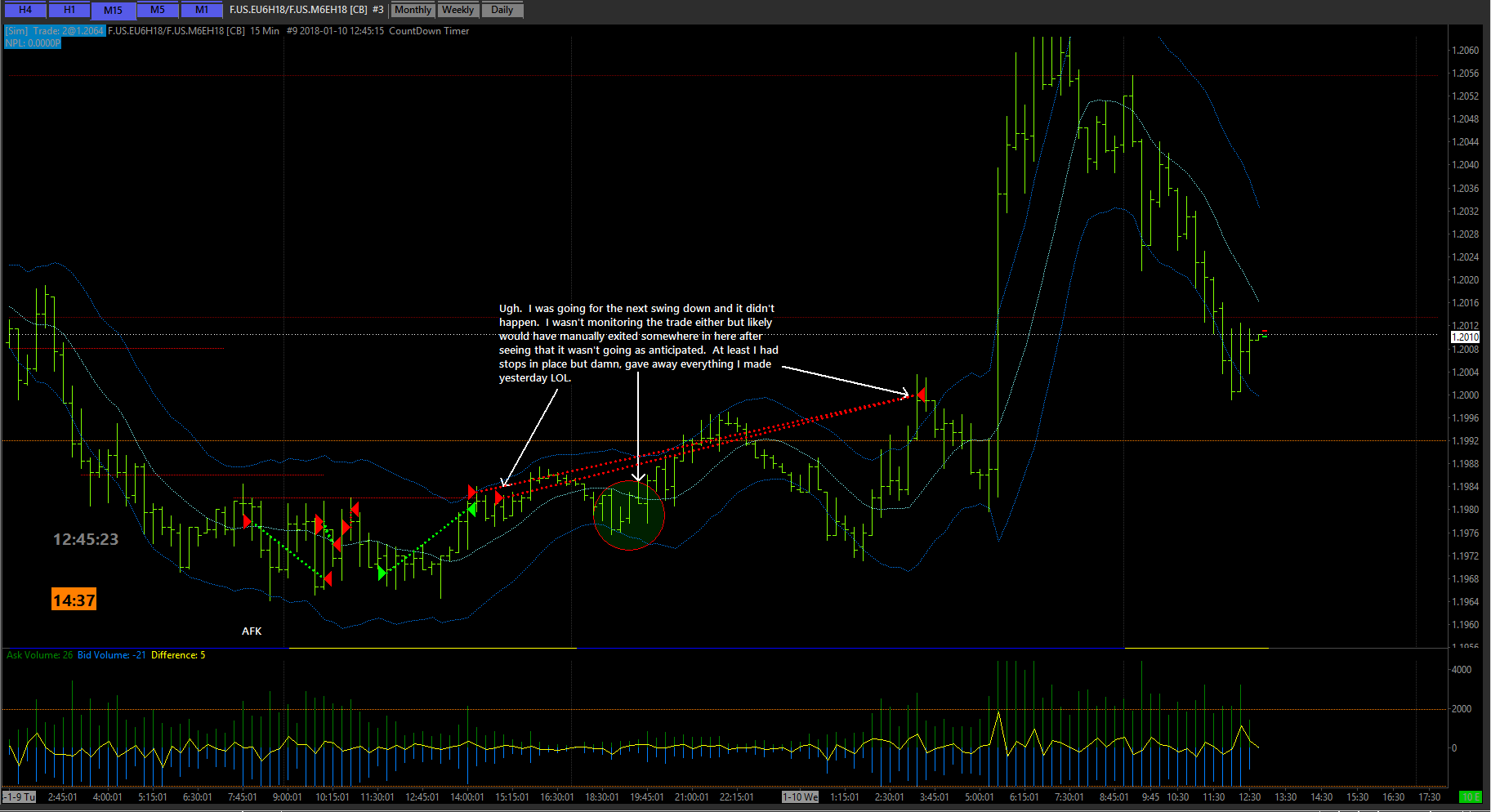Image resolution: width=1491 pixels, height=812 pixels.
Task: Click the 1.1960 price scale value
Action: coord(1465,625)
